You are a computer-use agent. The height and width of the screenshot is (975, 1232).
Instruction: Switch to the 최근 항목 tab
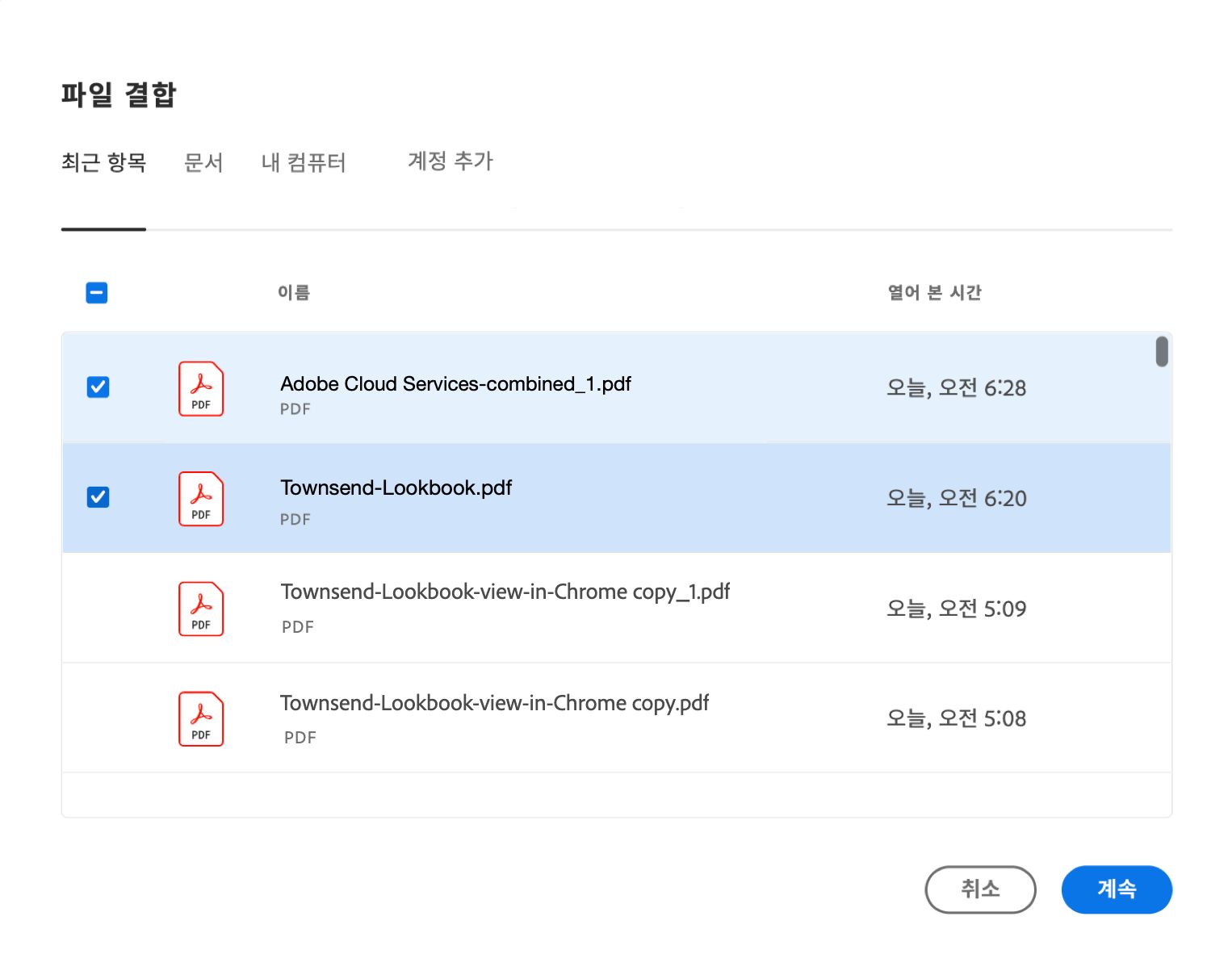(x=103, y=162)
